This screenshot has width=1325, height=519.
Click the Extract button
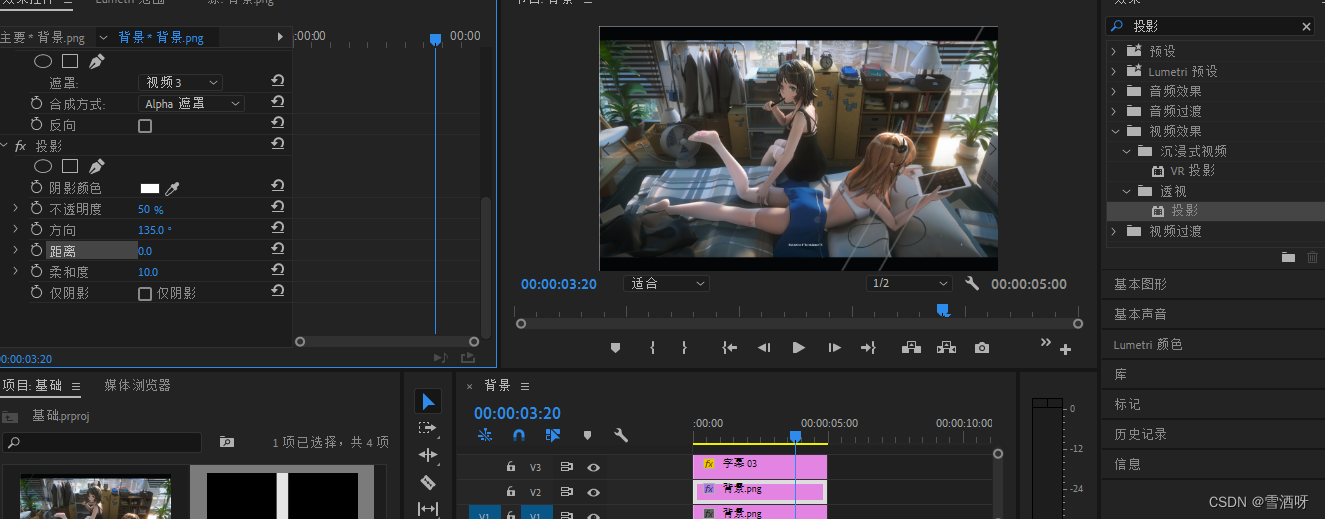click(946, 348)
